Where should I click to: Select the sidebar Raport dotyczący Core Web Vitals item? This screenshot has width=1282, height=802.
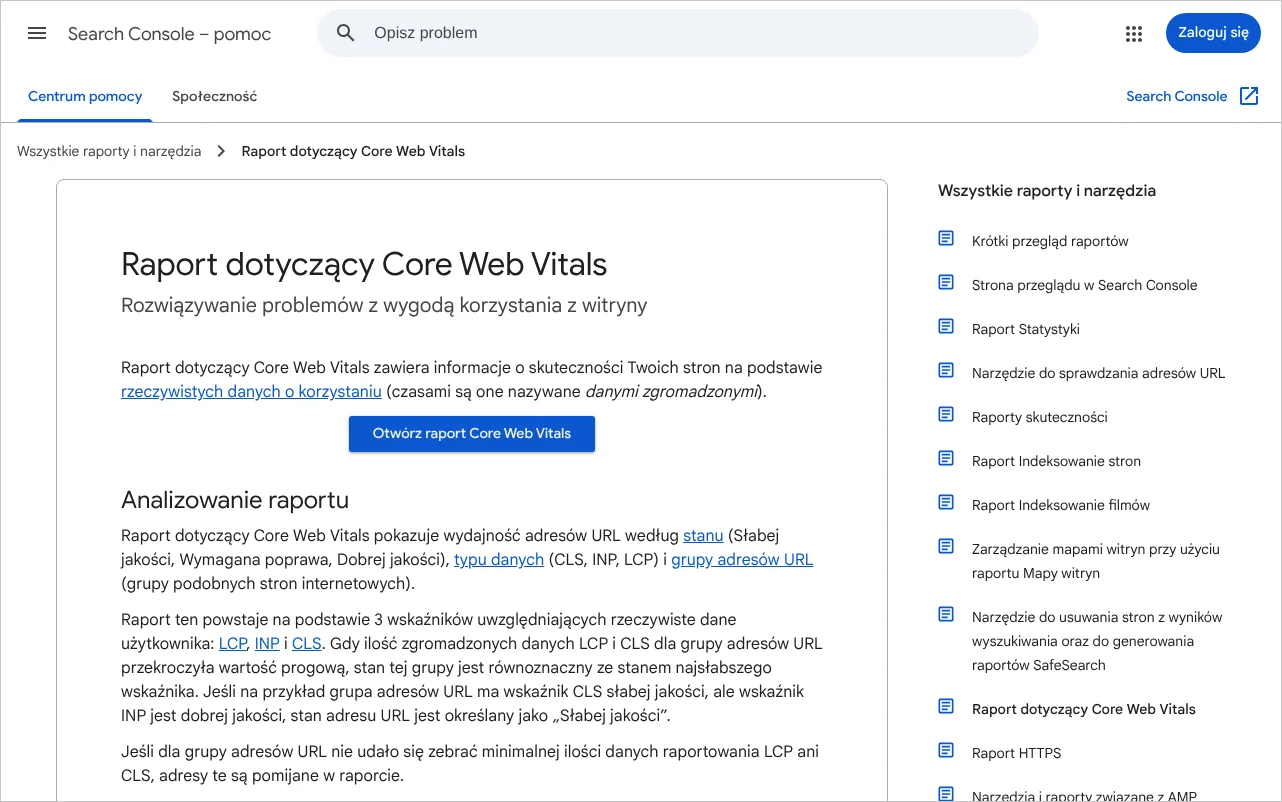point(1084,709)
